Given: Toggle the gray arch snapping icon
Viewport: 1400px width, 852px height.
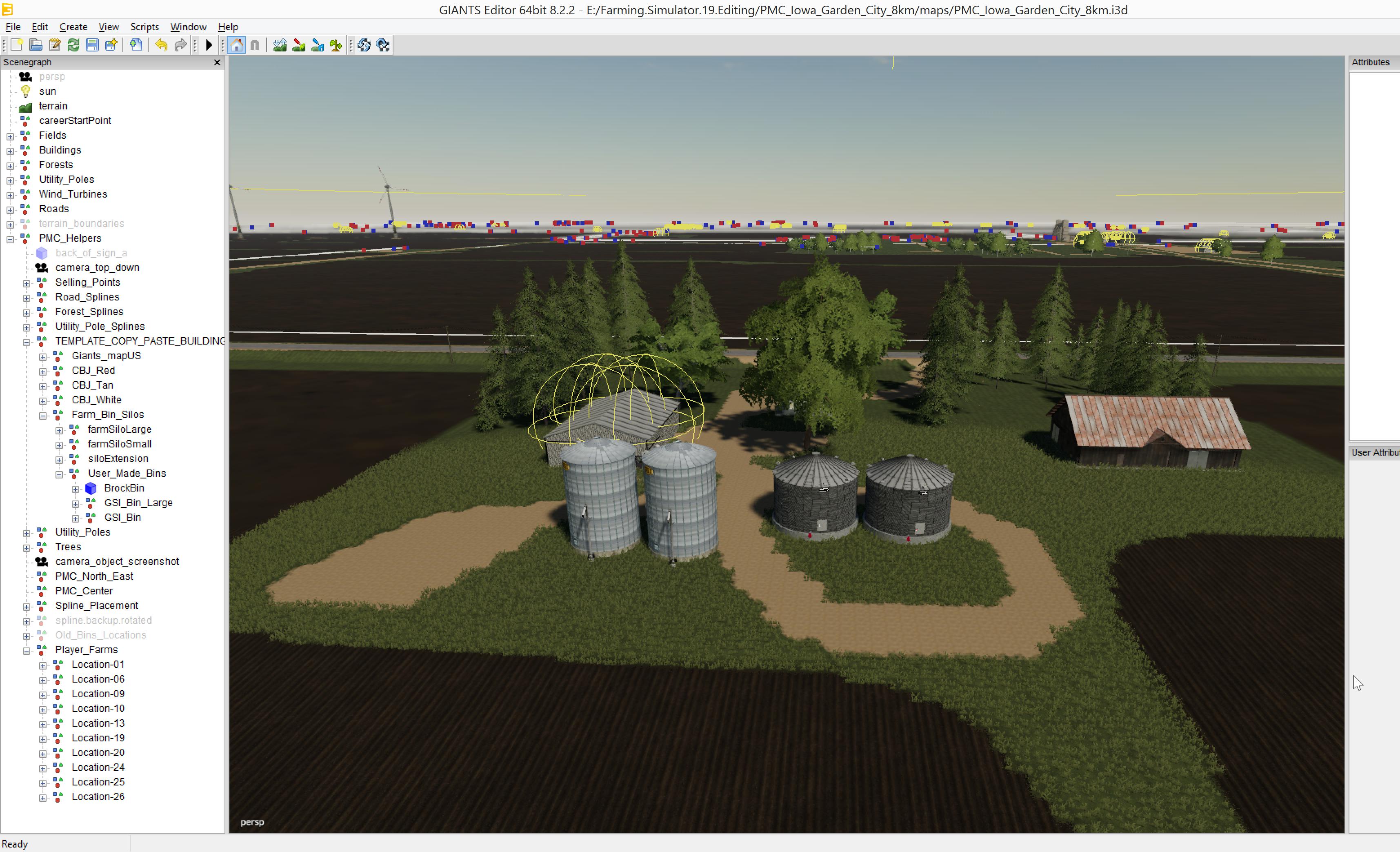Looking at the screenshot, I should [255, 45].
